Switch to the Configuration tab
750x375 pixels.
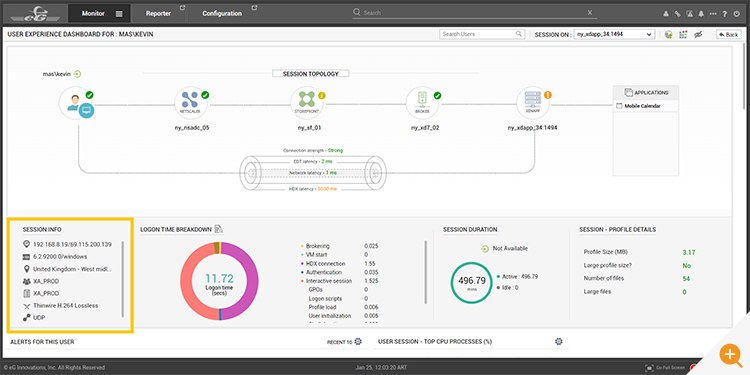coord(222,13)
